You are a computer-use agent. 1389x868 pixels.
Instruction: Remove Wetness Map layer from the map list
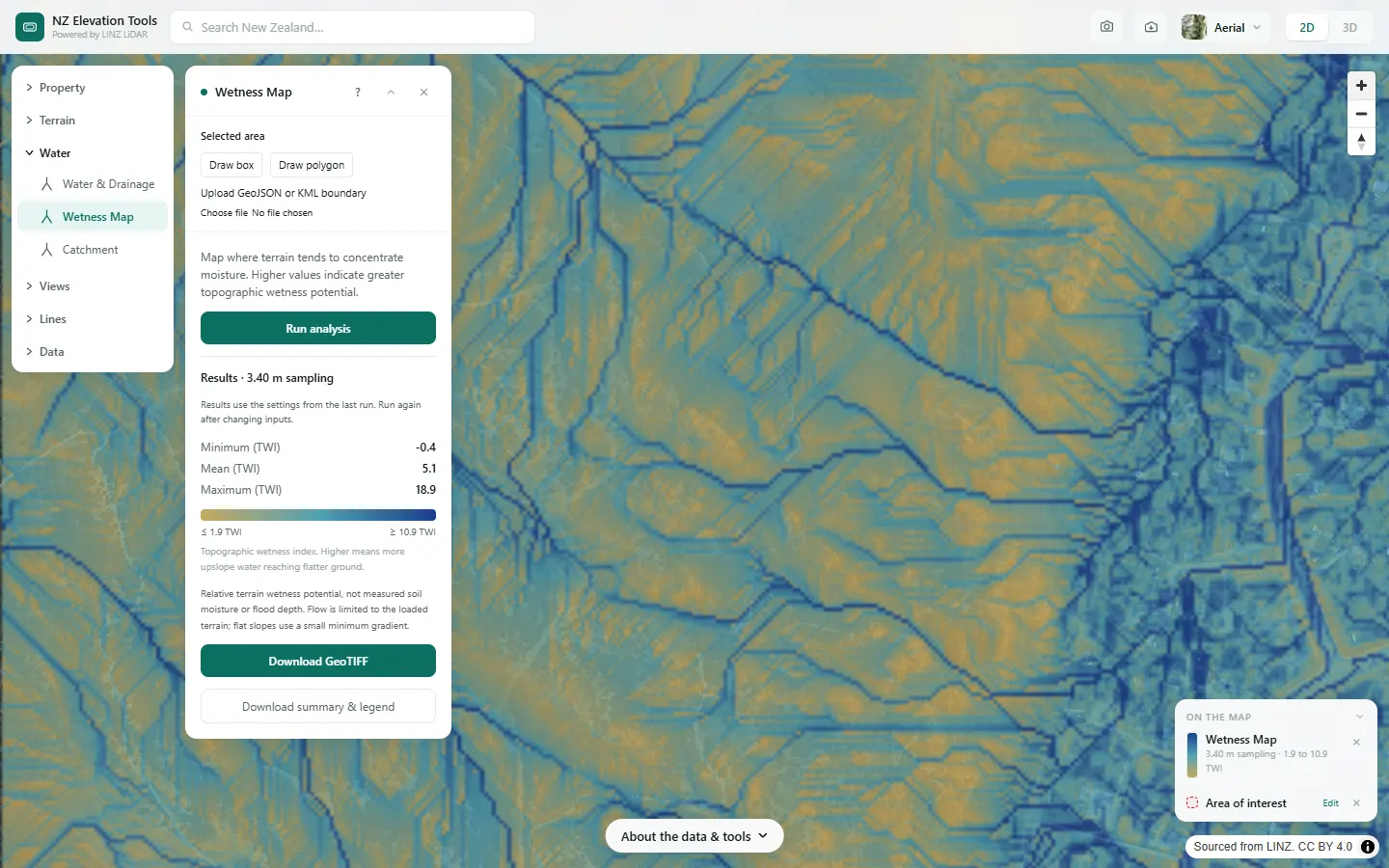point(1356,743)
